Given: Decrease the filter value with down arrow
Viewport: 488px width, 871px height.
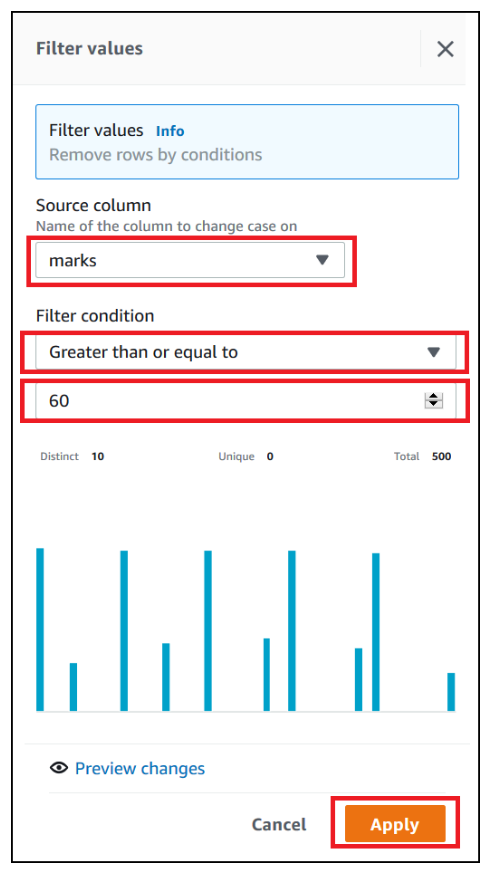Looking at the screenshot, I should (434, 404).
